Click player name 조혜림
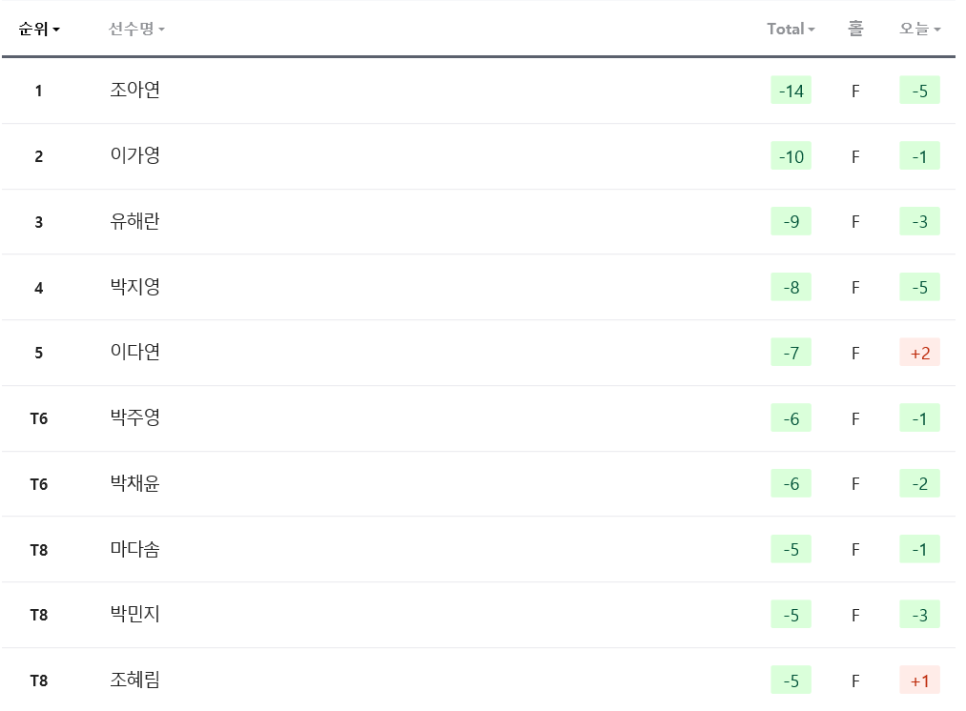966x711 pixels. (x=135, y=680)
